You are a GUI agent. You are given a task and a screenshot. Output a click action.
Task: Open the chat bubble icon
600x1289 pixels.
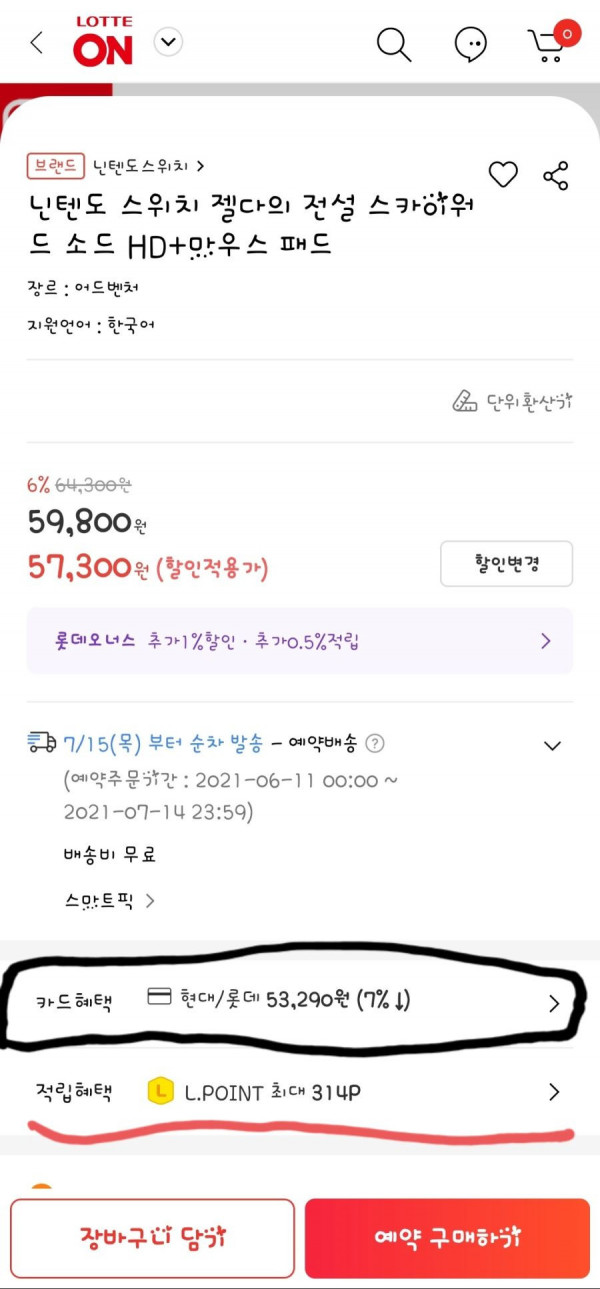pyautogui.click(x=470, y=43)
